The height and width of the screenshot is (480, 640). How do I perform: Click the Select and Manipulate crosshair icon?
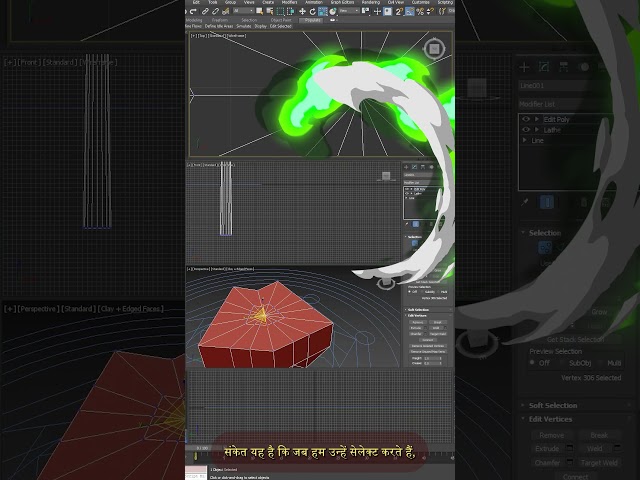click(378, 11)
